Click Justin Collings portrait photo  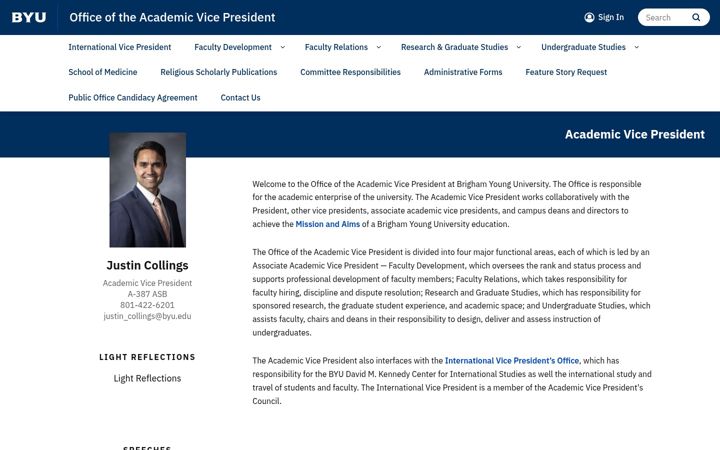(147, 190)
